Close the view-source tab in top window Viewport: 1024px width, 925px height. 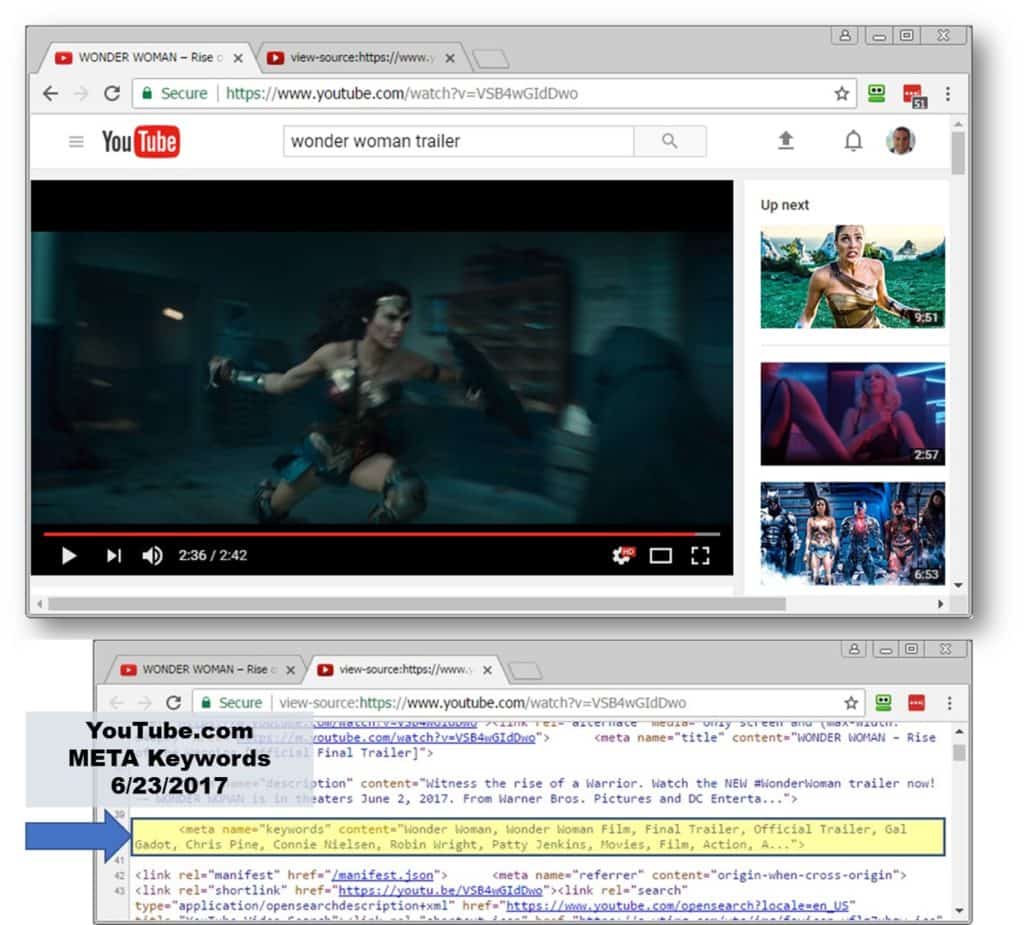point(450,58)
